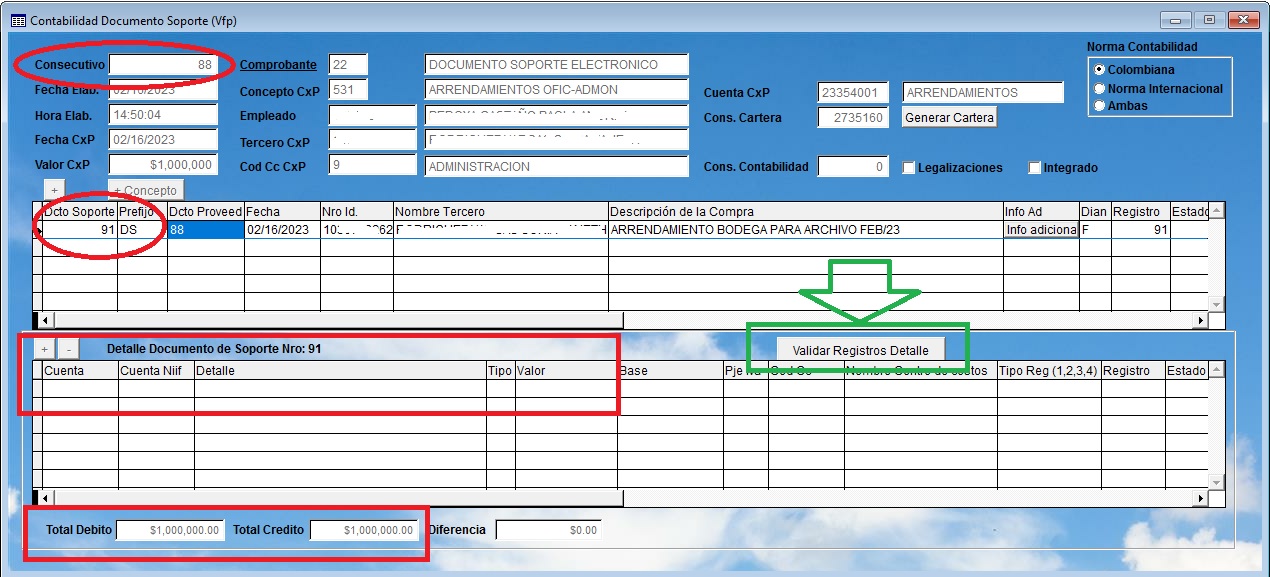Select Ambas accounting norm
Screen dimensions: 1270x577
[1100, 105]
